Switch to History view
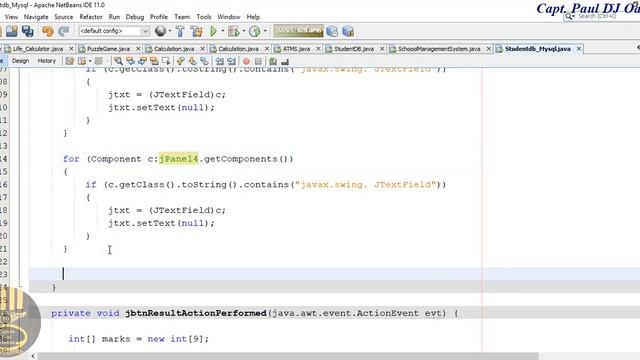The image size is (640, 360). (x=47, y=61)
